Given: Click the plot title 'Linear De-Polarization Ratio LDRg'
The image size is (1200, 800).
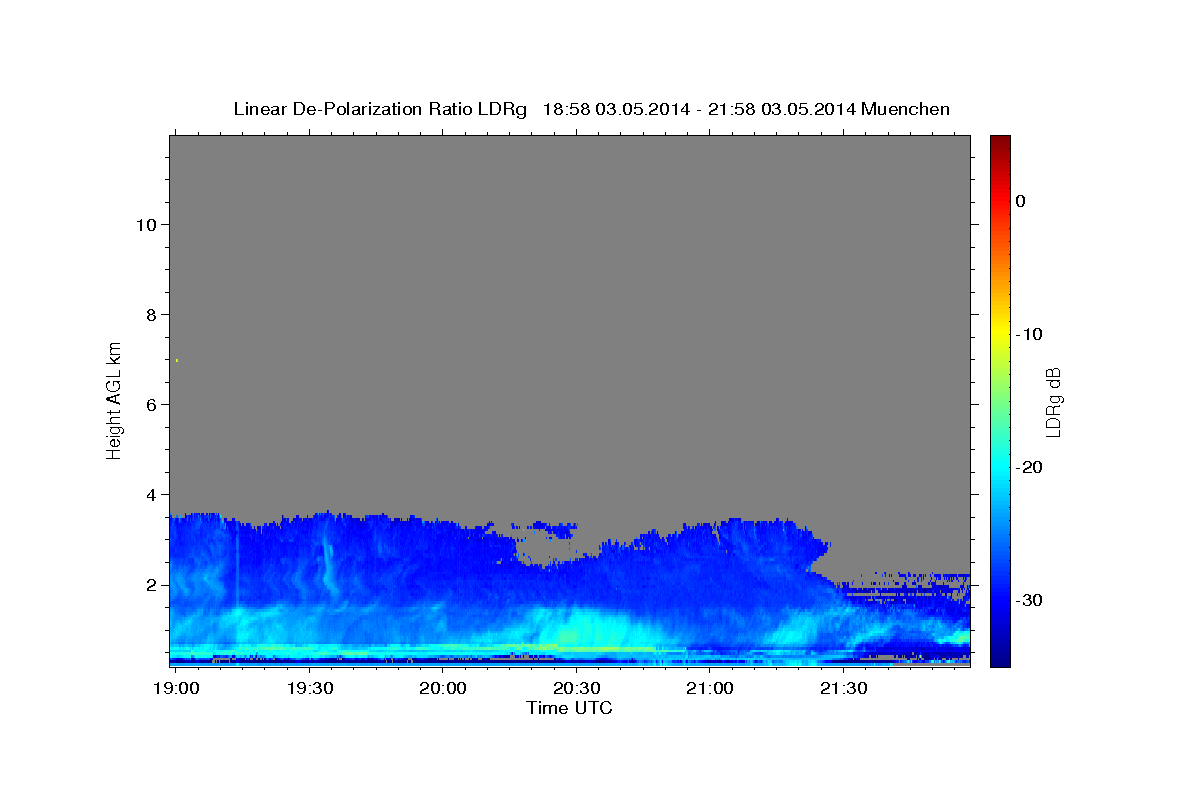Looking at the screenshot, I should coord(379,109).
